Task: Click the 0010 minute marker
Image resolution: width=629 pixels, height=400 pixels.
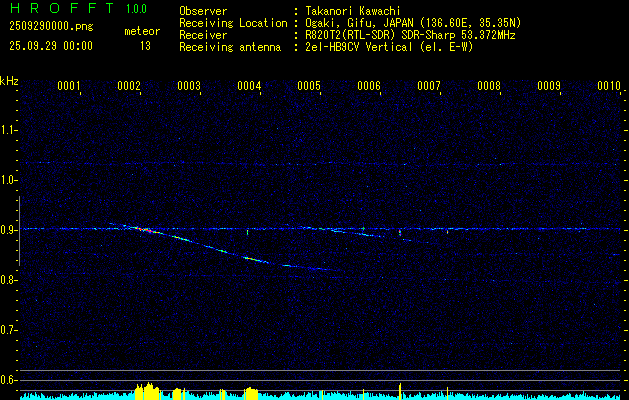Action: [x=609, y=85]
